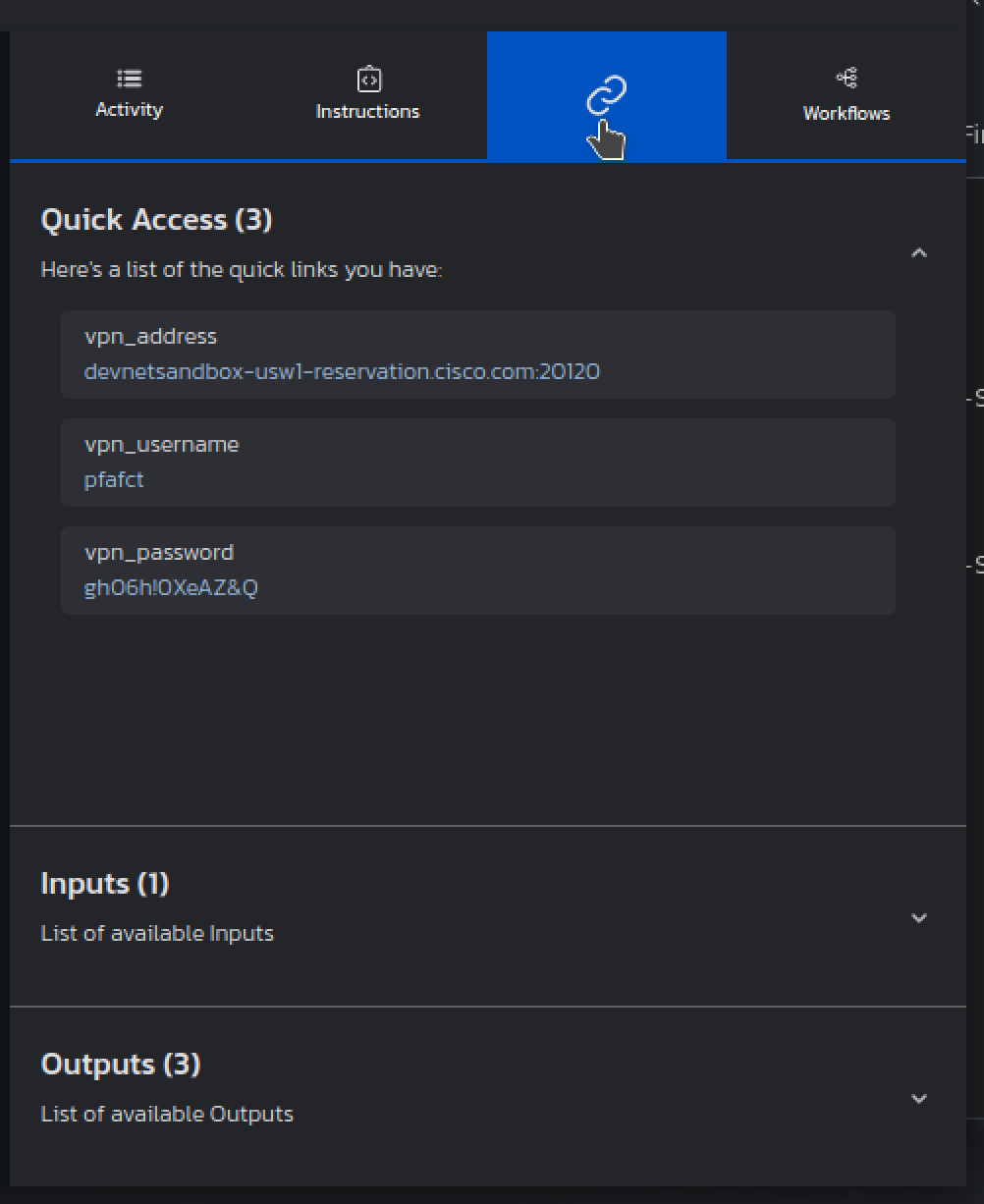Click the List of available Inputs text

click(157, 934)
